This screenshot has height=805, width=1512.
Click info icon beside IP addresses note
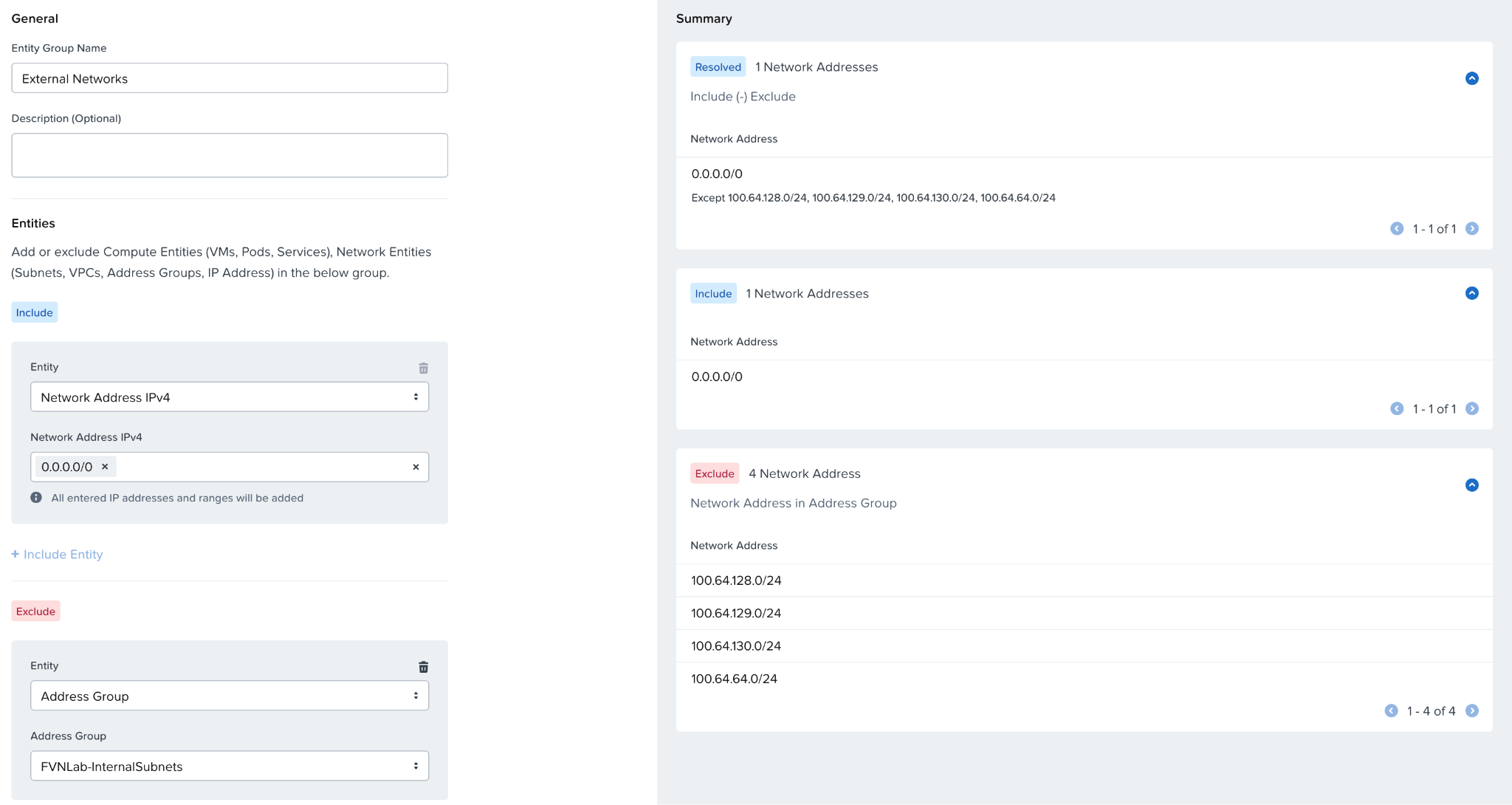(x=36, y=498)
